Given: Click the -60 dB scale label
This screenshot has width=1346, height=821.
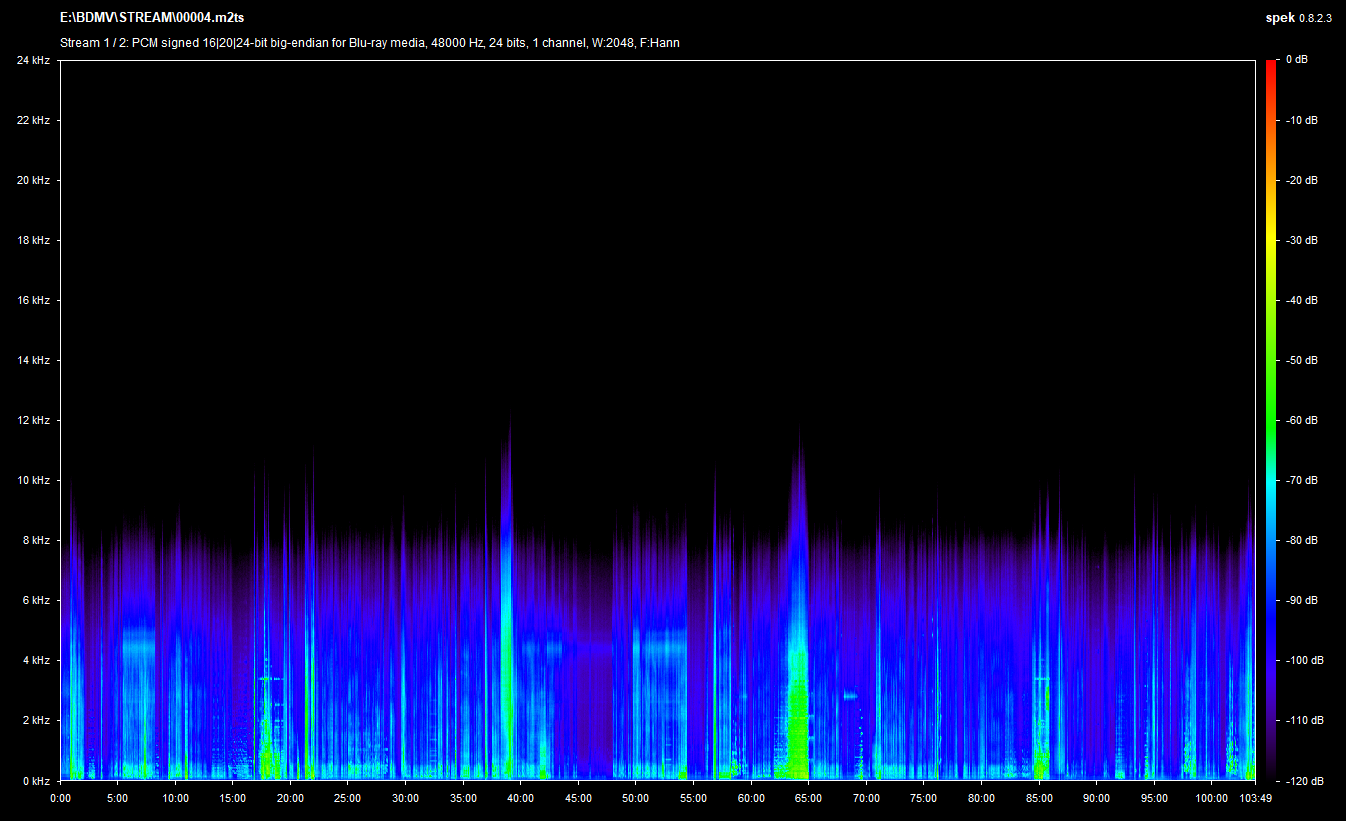Looking at the screenshot, I should 1301,420.
